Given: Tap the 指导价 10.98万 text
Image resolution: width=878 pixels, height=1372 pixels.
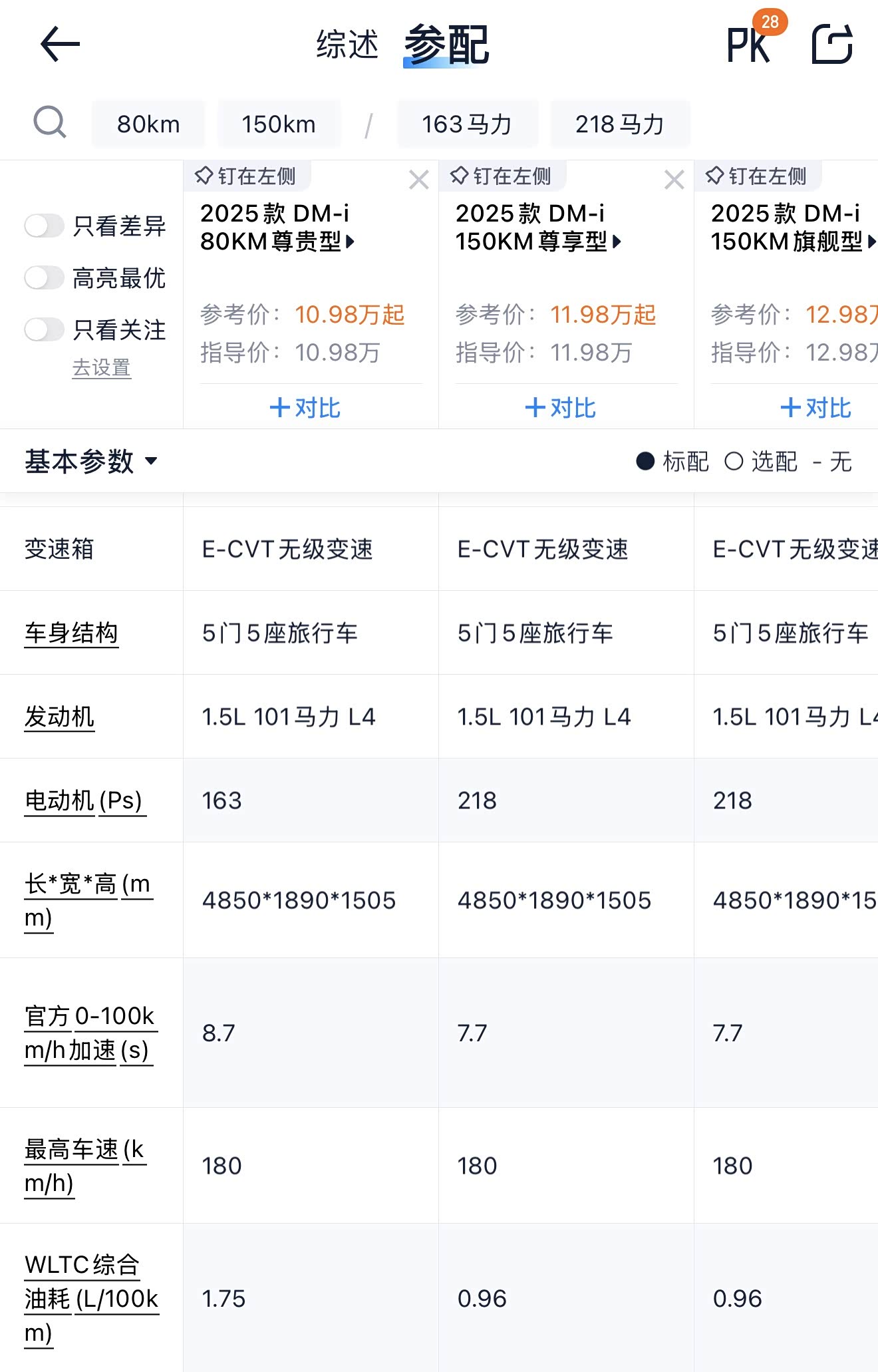Looking at the screenshot, I should [290, 353].
